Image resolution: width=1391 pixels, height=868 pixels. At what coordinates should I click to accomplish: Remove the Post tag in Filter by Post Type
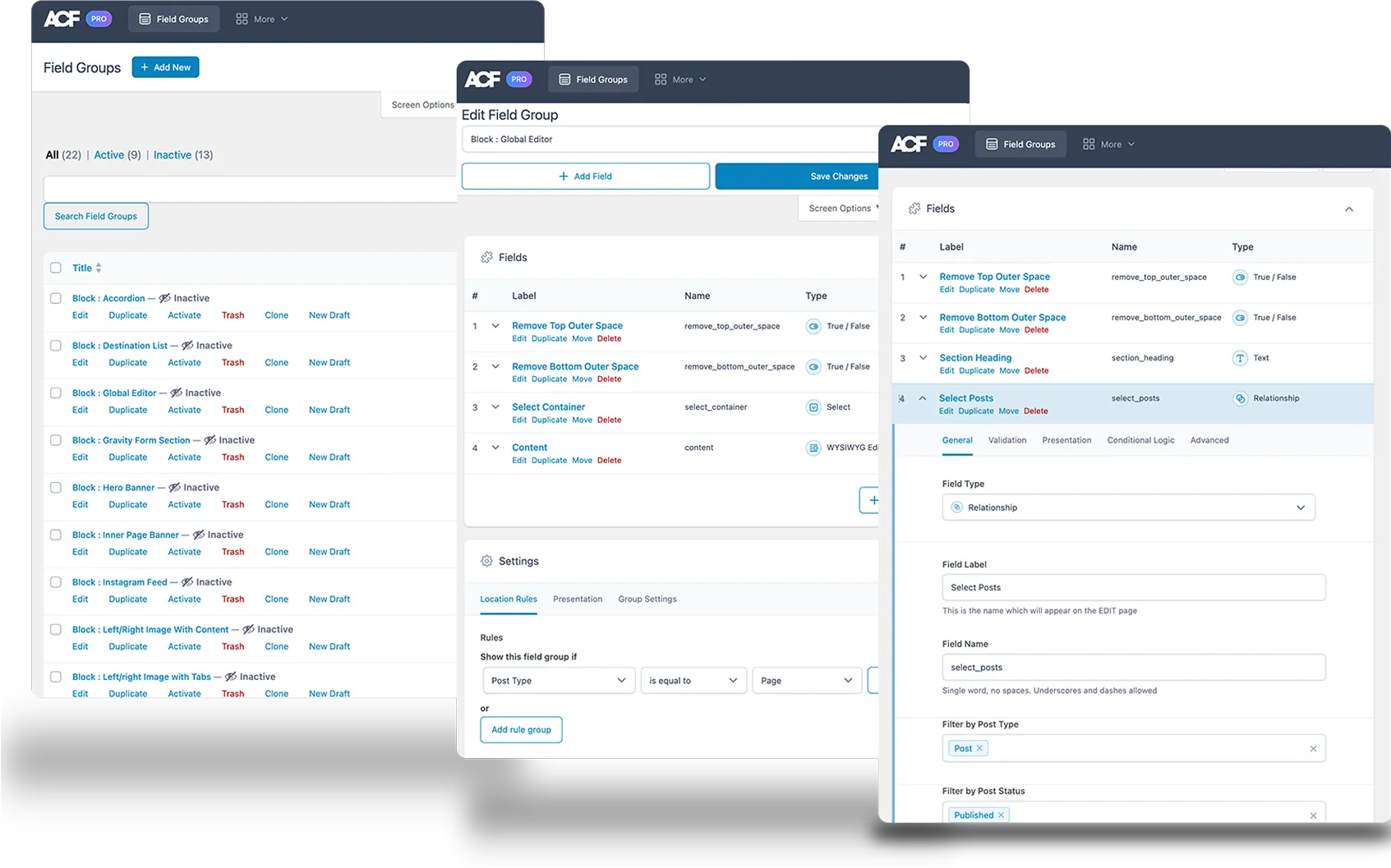coord(979,748)
